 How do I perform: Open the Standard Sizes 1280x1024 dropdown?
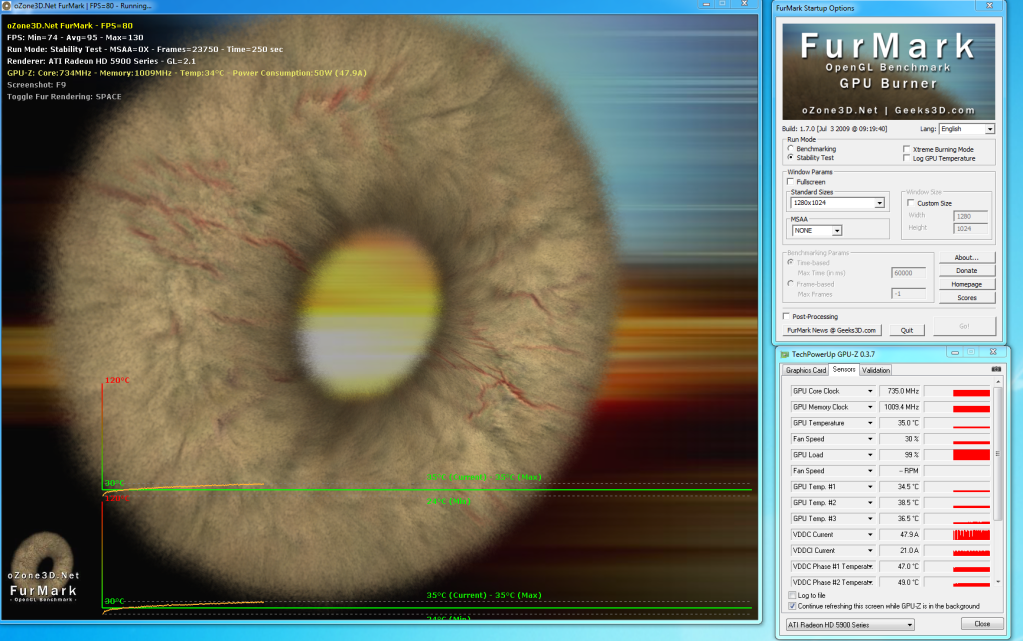(x=879, y=203)
